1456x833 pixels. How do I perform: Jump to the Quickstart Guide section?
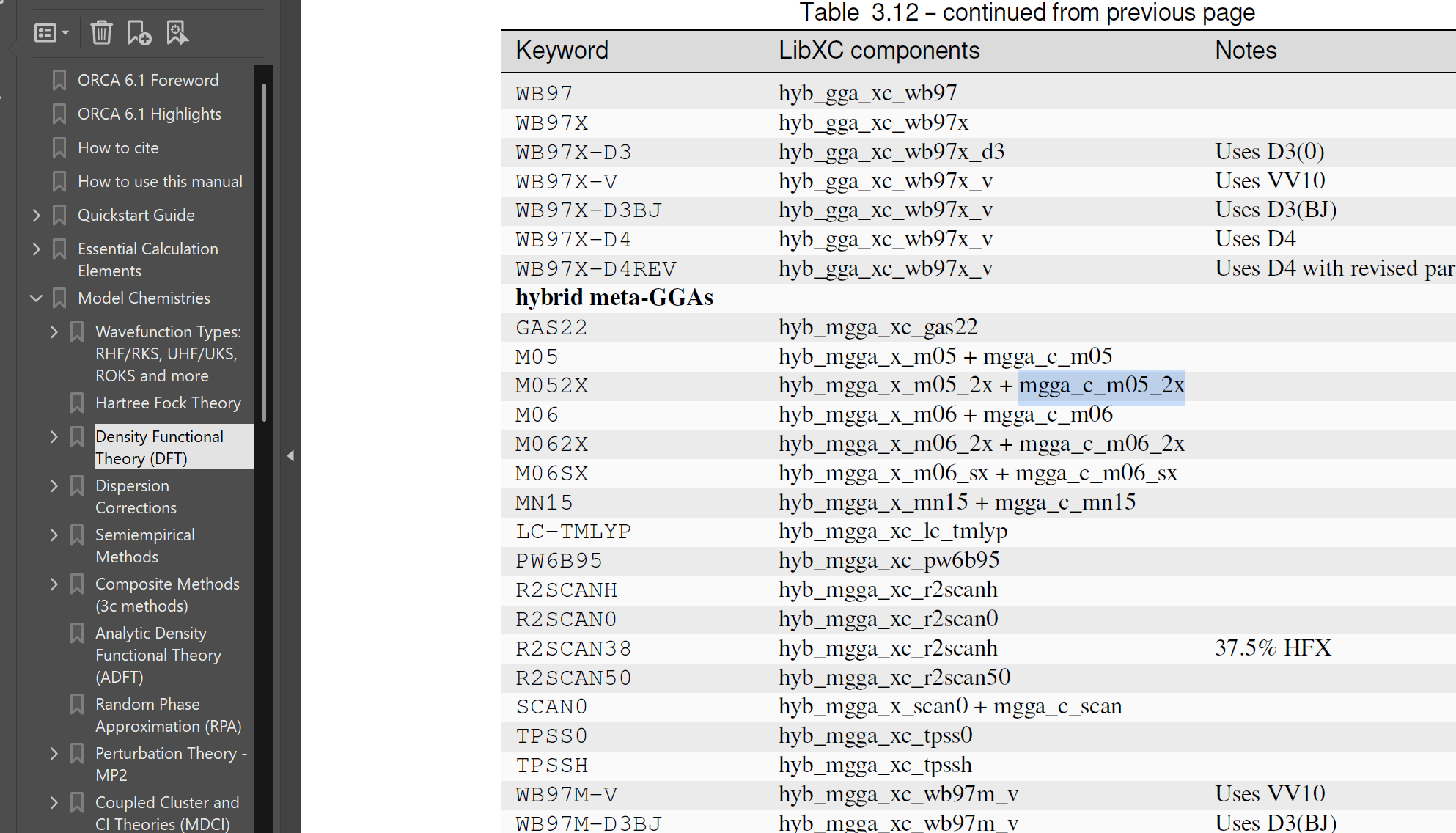click(x=136, y=215)
